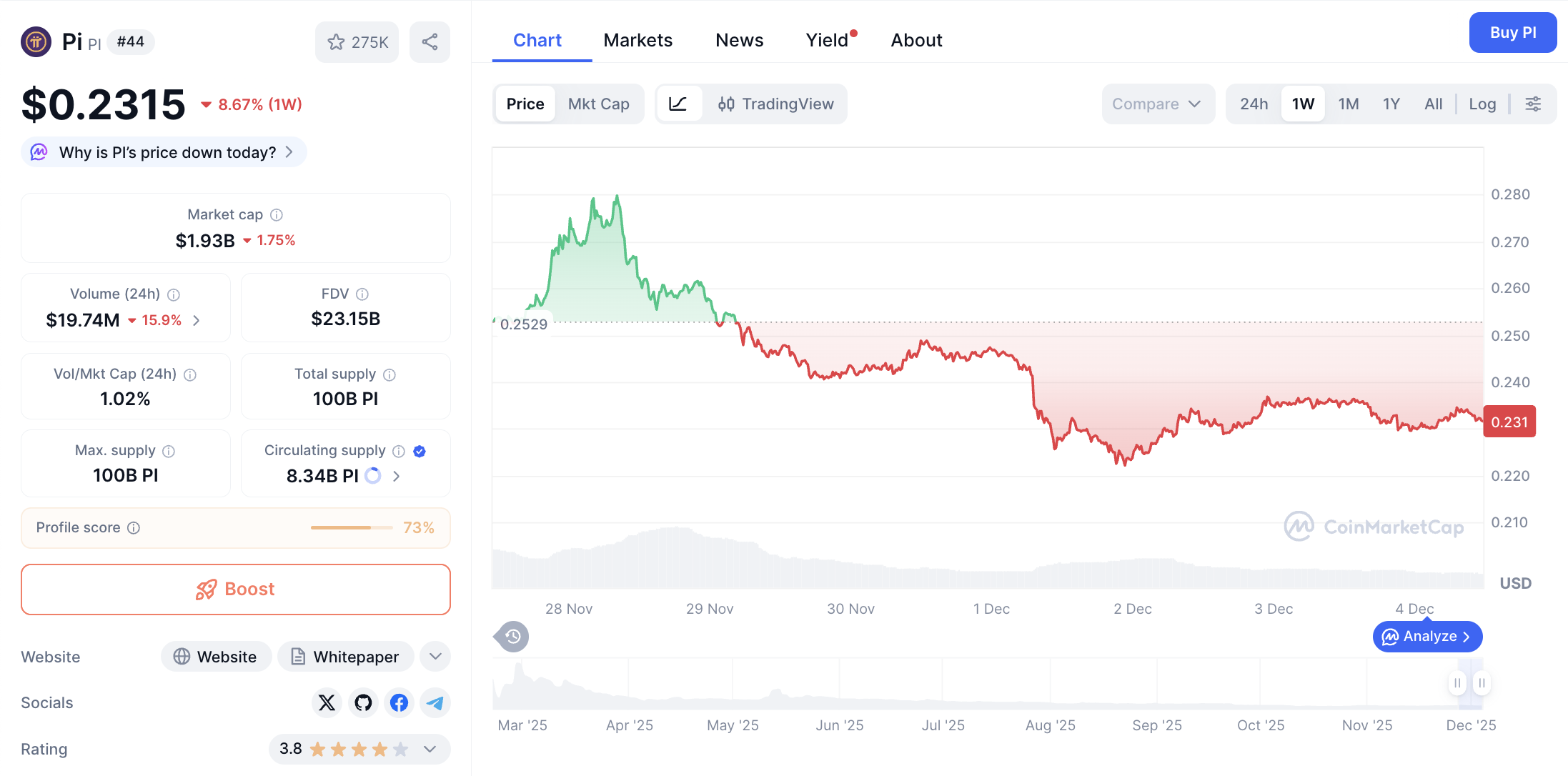Open the Compare dropdown
The height and width of the screenshot is (776, 1568).
pyautogui.click(x=1158, y=104)
